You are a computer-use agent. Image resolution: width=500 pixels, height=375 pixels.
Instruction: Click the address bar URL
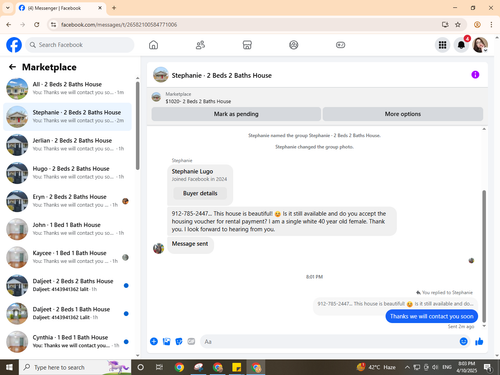(x=119, y=25)
